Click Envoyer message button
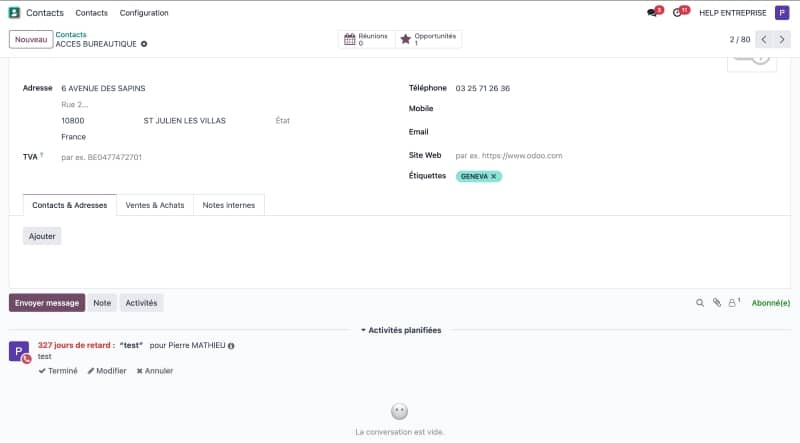Image resolution: width=800 pixels, height=443 pixels. pos(47,303)
